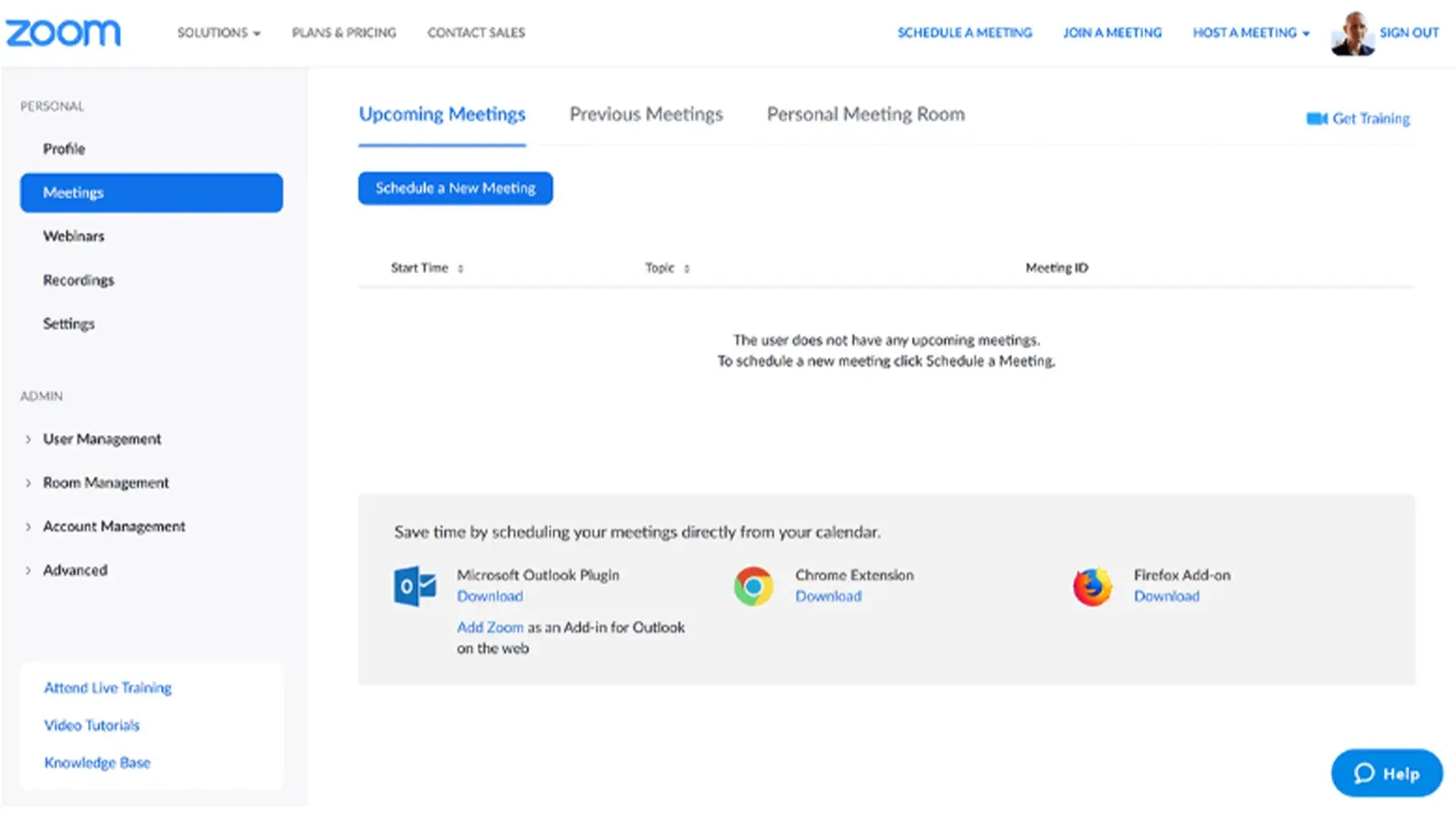The width and height of the screenshot is (1456, 819).
Task: Click the Topic column header text
Action: [660, 268]
